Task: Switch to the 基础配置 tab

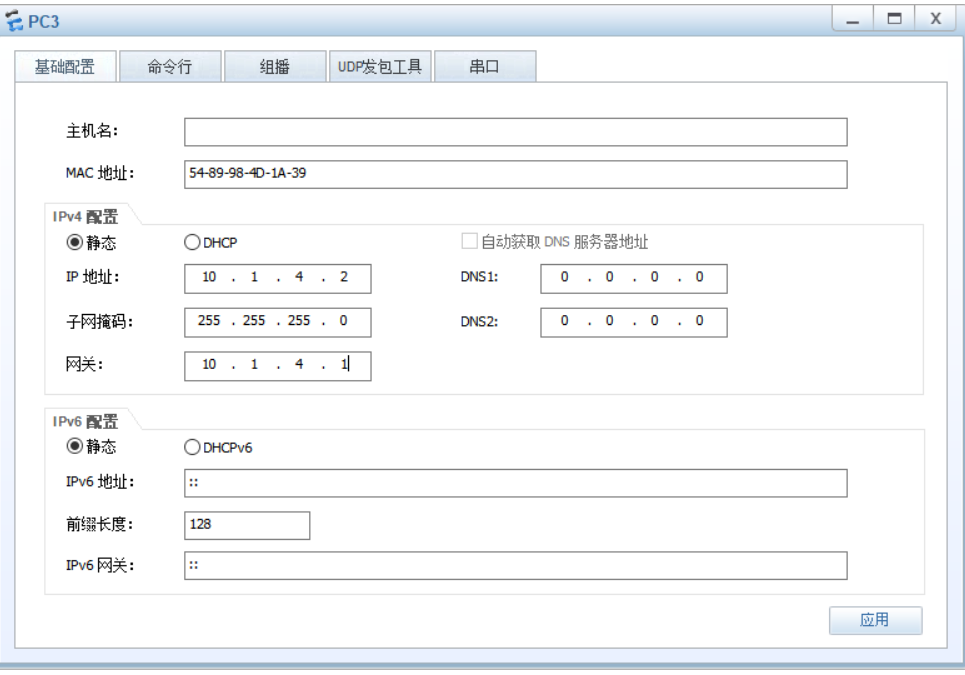Action: (65, 66)
